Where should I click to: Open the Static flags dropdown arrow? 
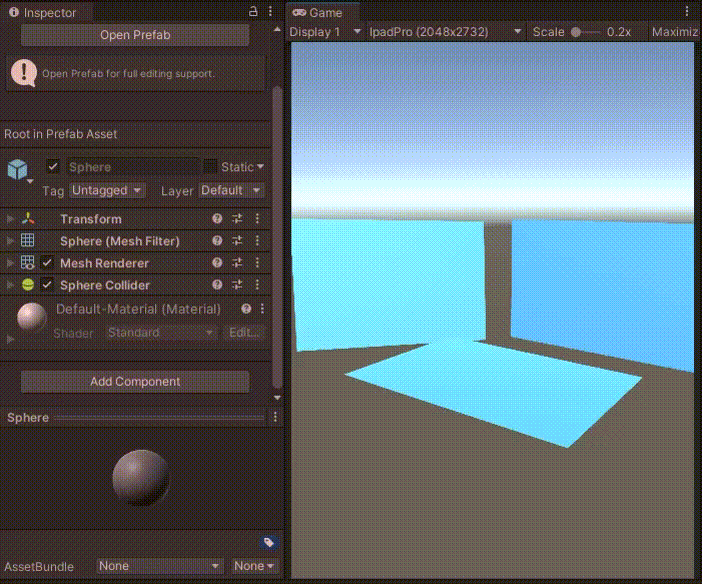pos(260,167)
